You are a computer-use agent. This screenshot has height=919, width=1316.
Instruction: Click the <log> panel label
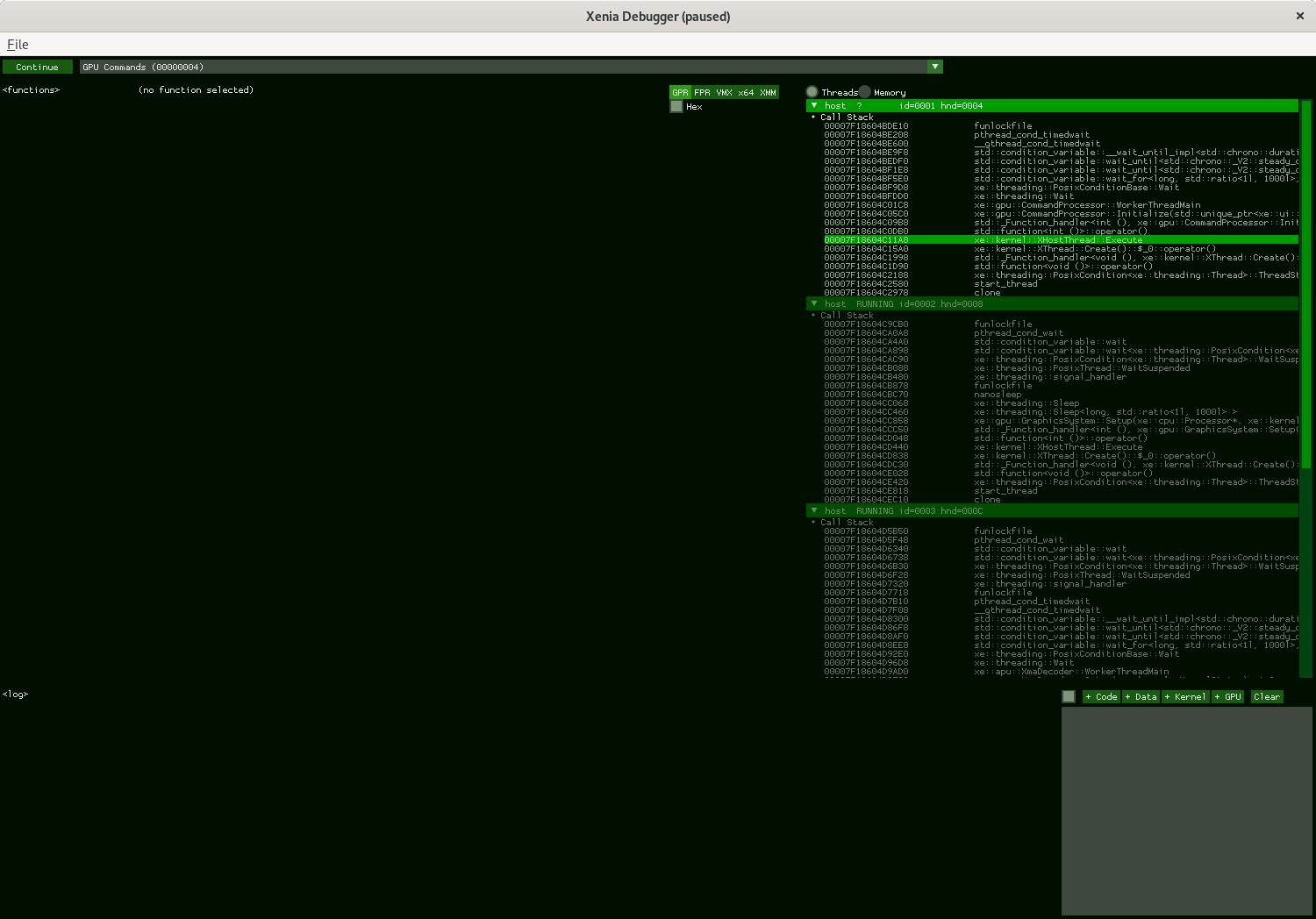[x=16, y=694]
